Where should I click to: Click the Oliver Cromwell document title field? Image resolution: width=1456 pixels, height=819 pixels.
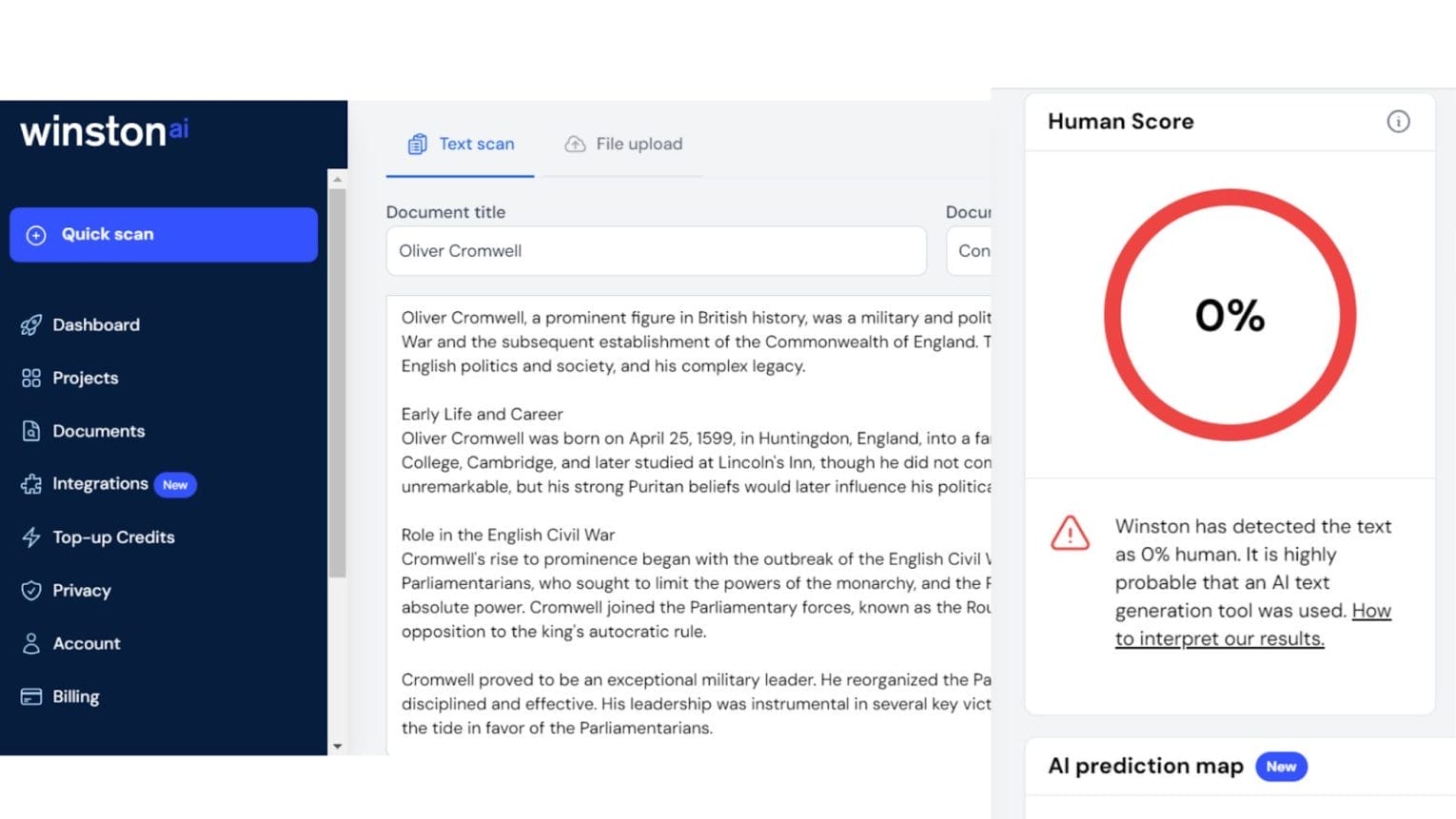point(656,250)
